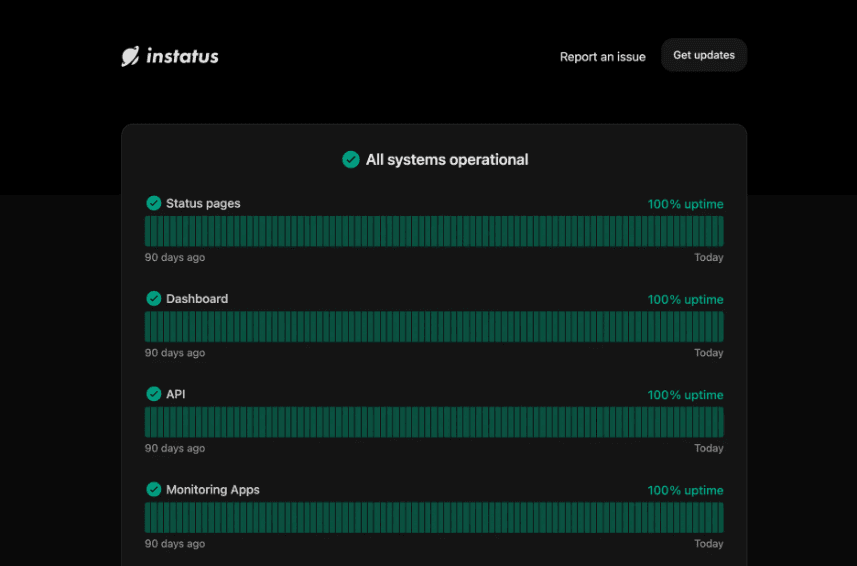Viewport: 857px width, 566px height.
Task: Click the API 100% uptime text
Action: coord(685,395)
